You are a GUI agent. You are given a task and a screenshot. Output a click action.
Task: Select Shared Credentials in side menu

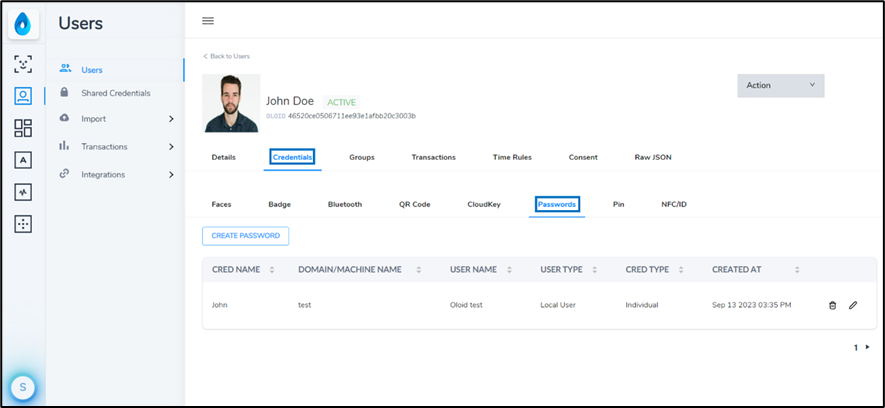pyautogui.click(x=115, y=93)
